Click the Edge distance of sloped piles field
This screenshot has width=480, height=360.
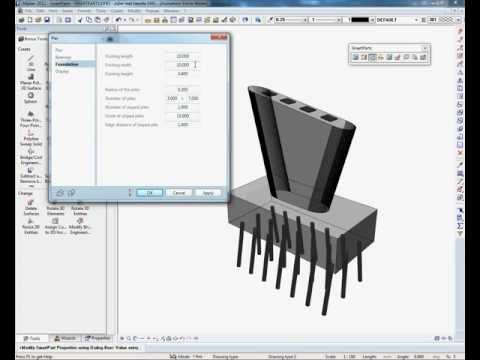pos(183,124)
